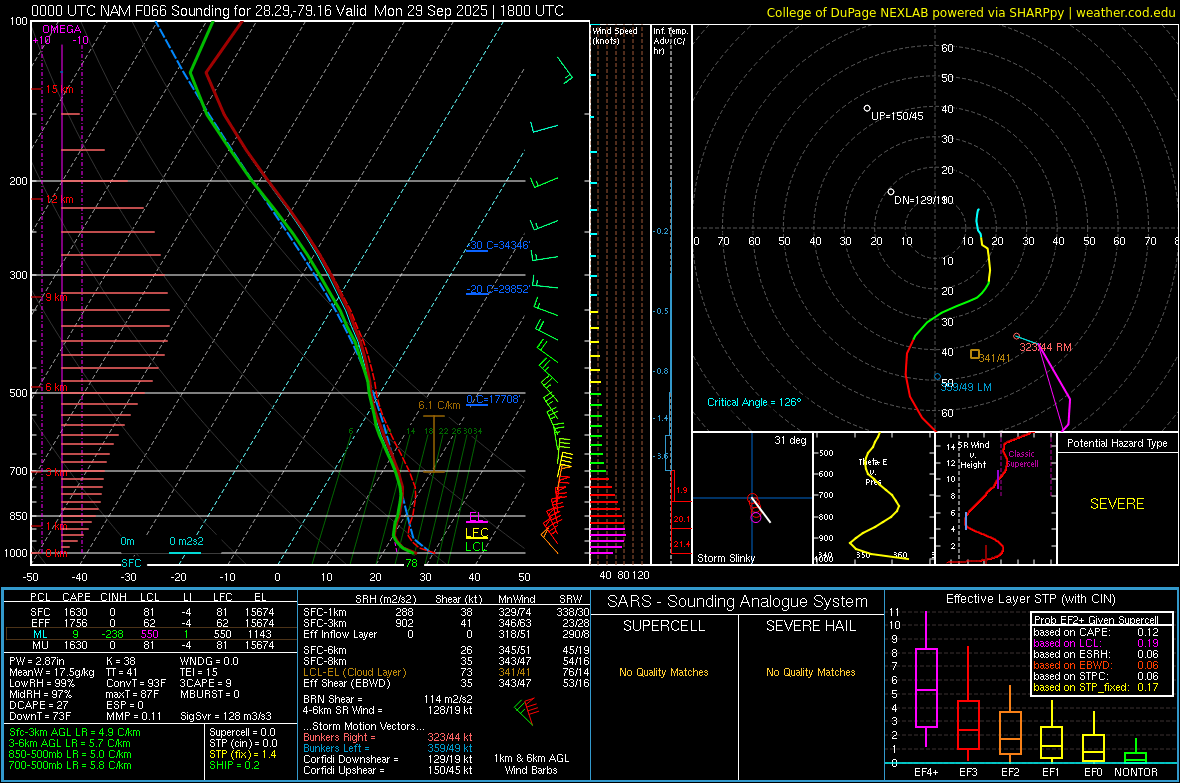Select the EFF parcel row

[x=151, y=623]
